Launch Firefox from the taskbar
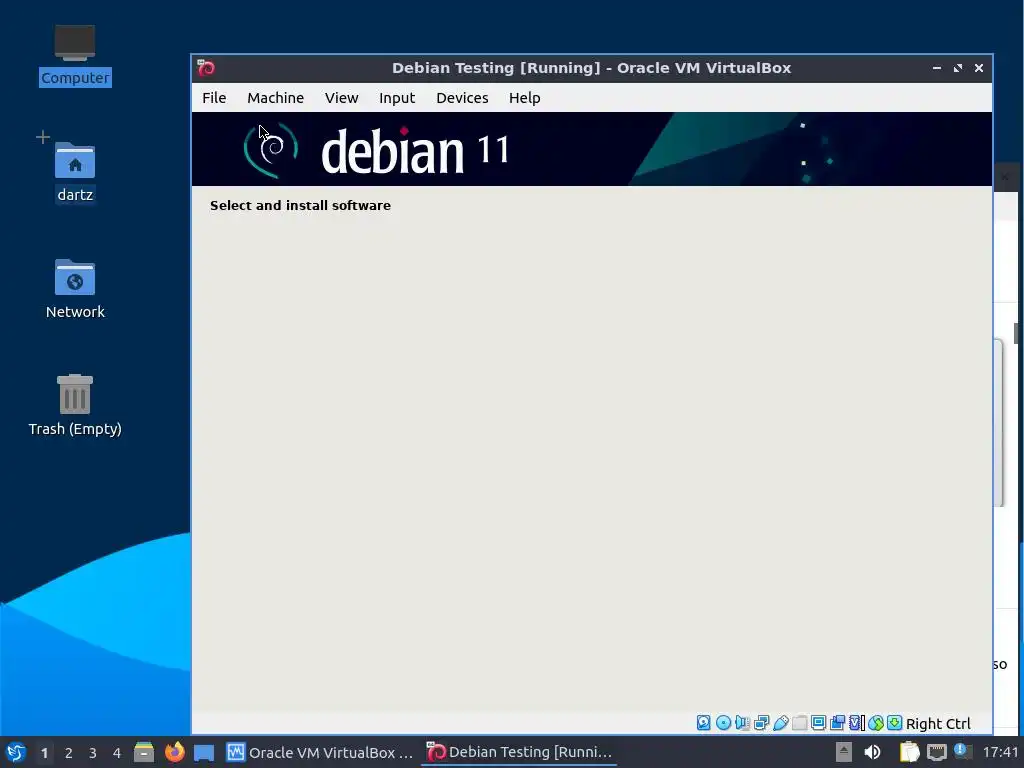 click(174, 752)
